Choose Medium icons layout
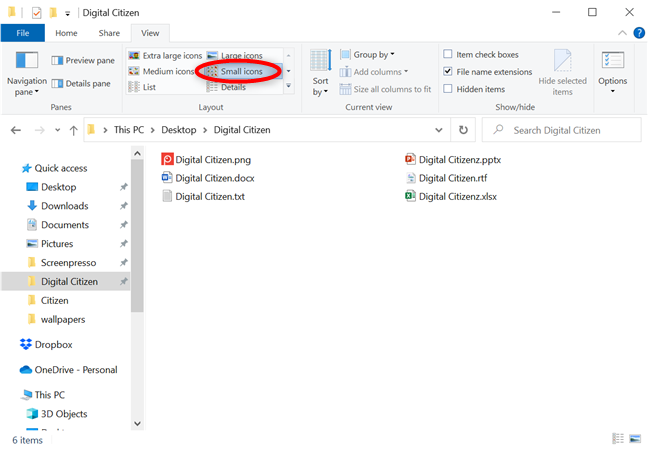The image size is (648, 449). [161, 71]
